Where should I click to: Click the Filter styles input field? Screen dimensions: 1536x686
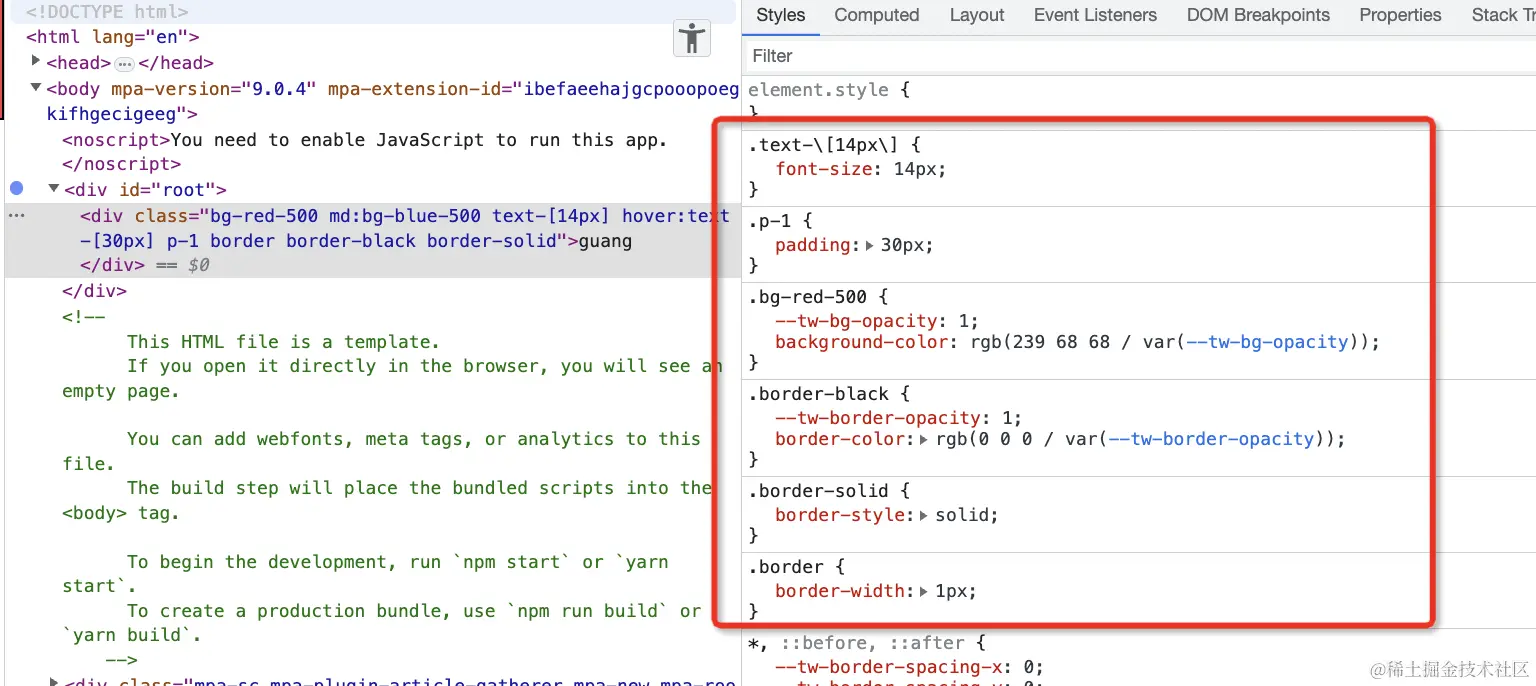(x=1139, y=56)
